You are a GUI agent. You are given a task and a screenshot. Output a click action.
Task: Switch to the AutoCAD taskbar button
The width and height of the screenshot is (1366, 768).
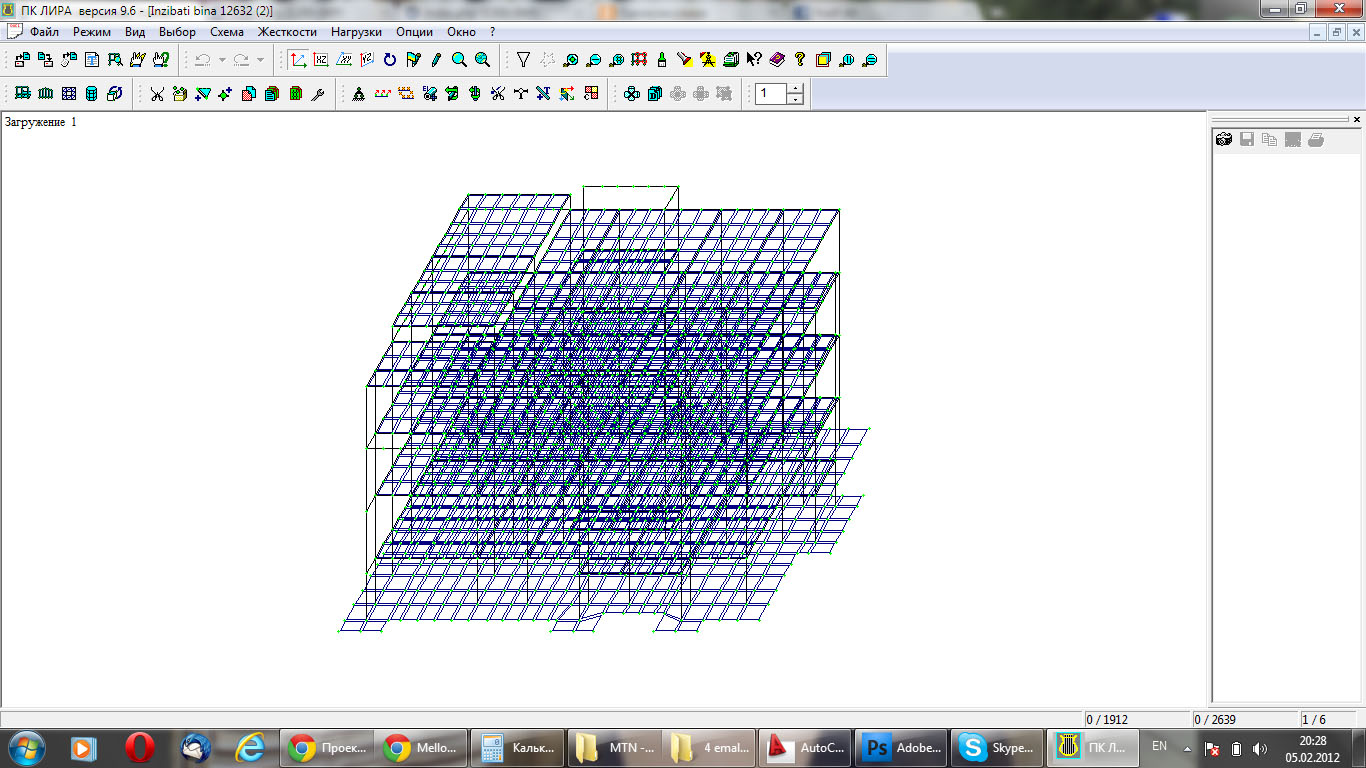click(x=805, y=747)
